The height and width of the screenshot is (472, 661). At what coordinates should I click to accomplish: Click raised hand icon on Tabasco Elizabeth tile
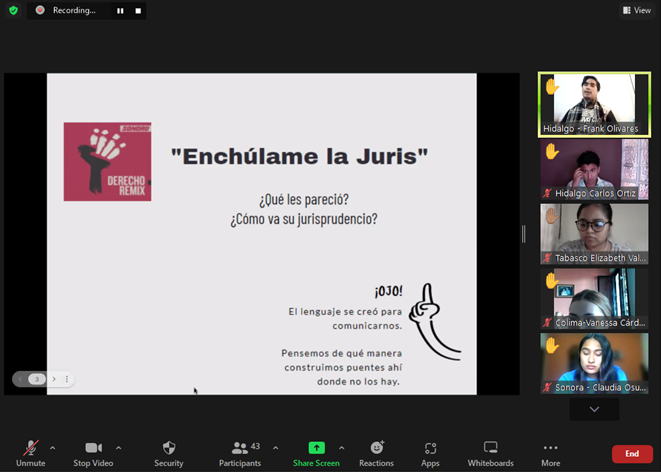552,216
